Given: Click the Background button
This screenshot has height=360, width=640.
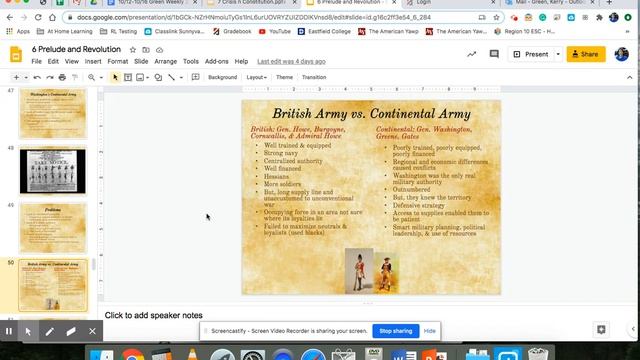Looking at the screenshot, I should tap(222, 77).
